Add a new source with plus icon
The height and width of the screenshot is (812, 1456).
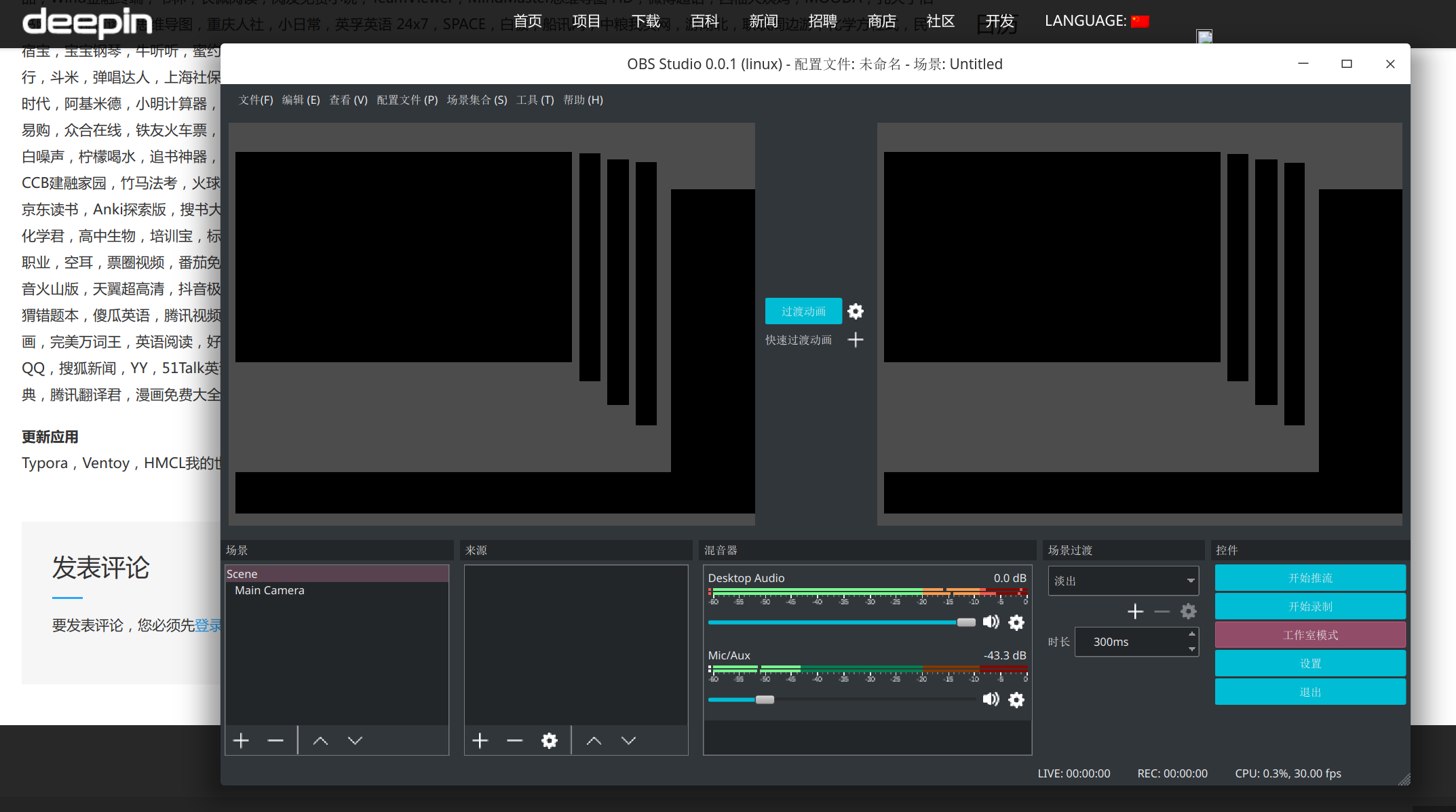point(480,741)
